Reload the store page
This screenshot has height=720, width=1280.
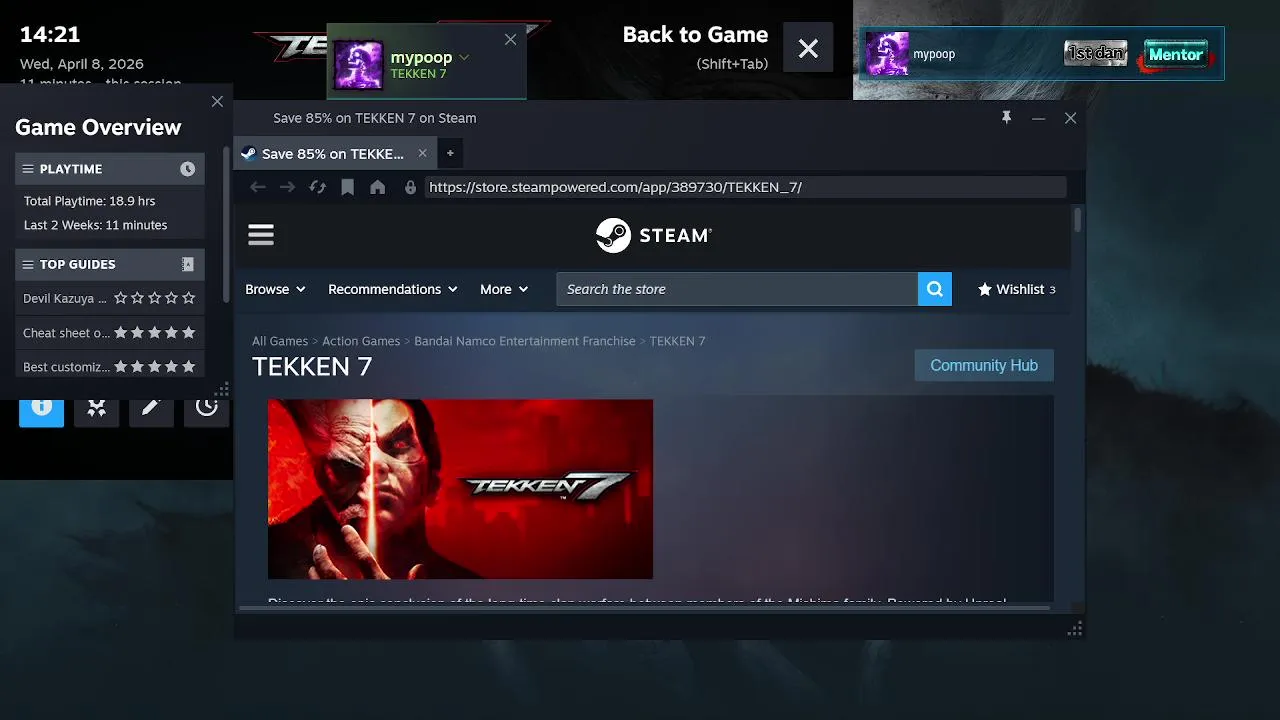(x=318, y=187)
